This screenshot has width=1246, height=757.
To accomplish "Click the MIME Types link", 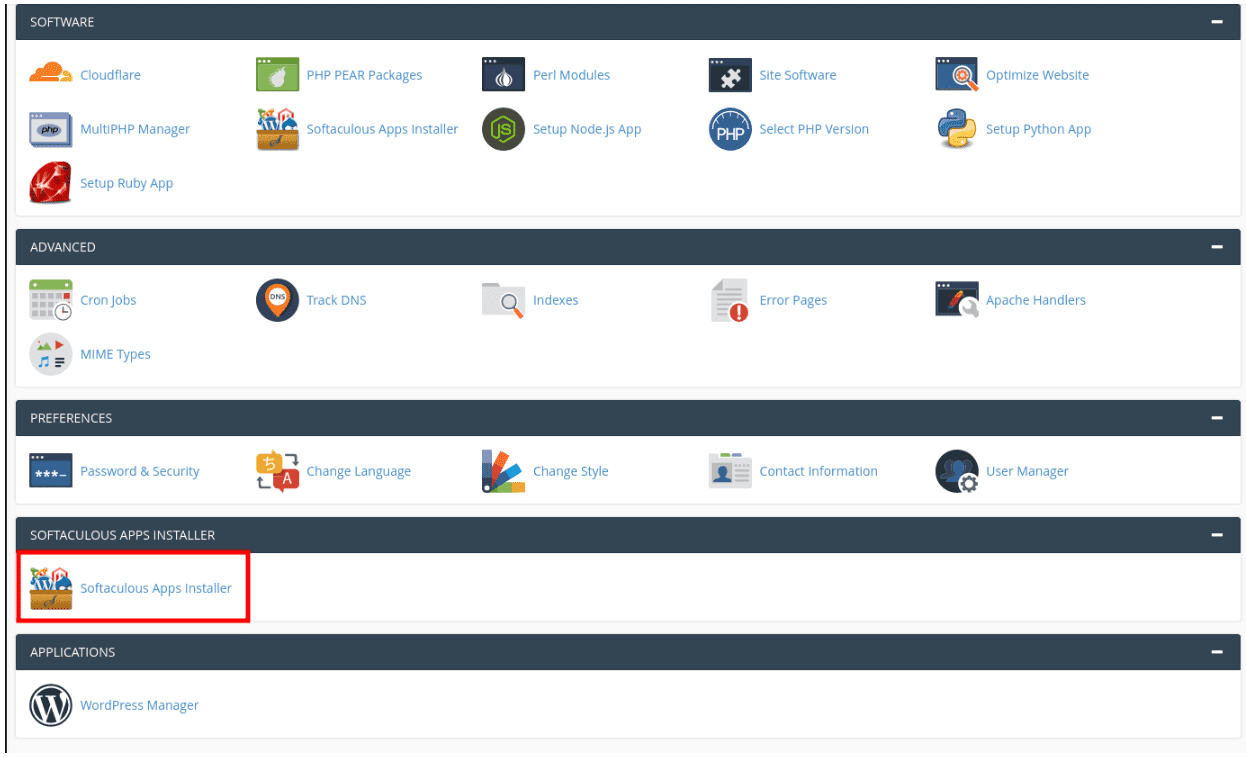I will pyautogui.click(x=115, y=354).
